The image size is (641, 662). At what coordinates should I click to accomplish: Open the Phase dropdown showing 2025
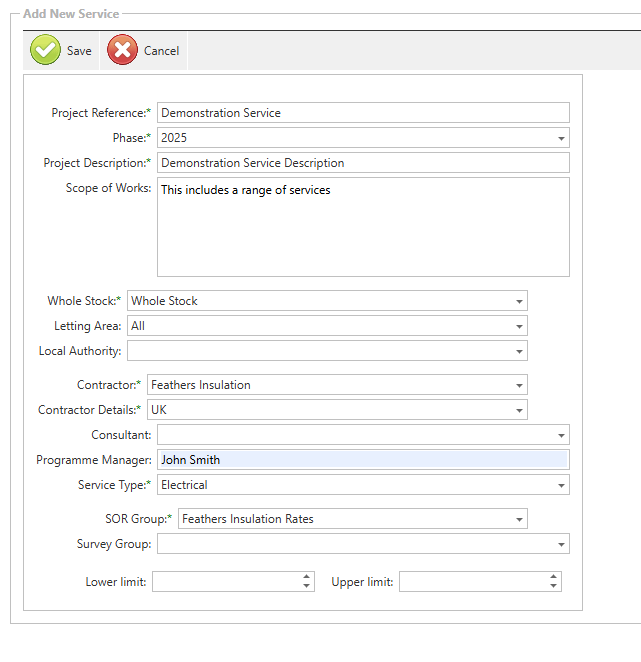pyautogui.click(x=561, y=138)
